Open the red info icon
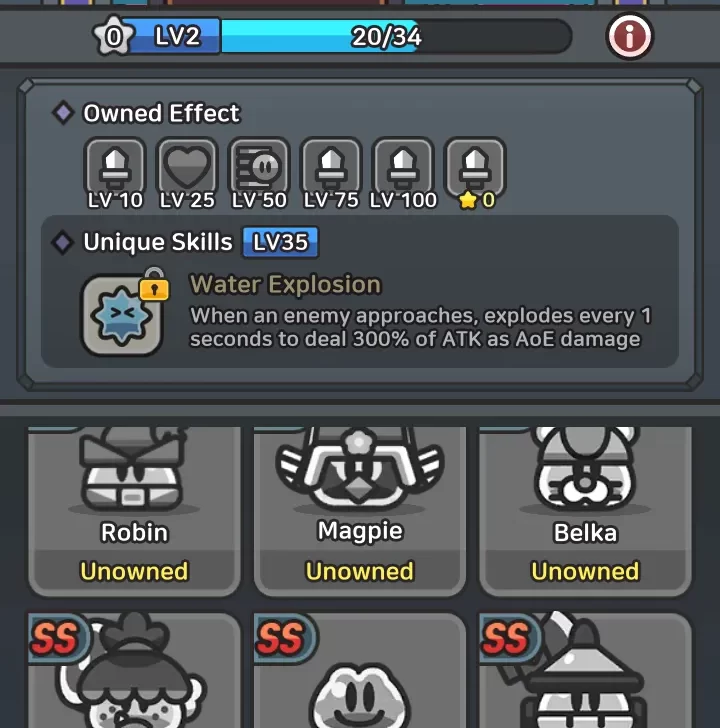 (x=629, y=36)
